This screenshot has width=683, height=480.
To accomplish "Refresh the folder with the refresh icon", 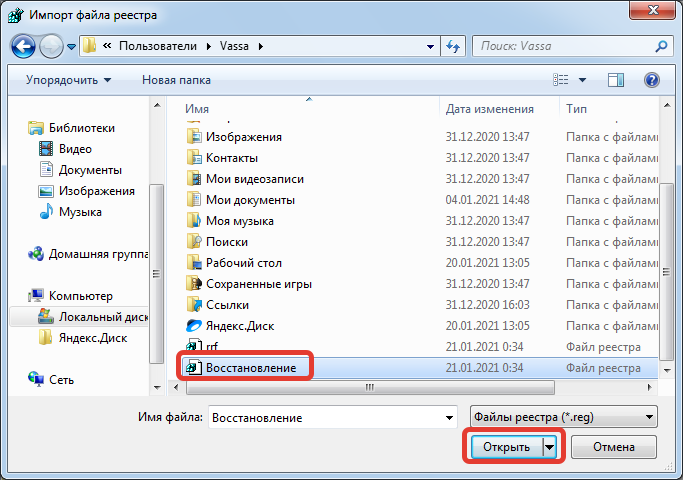I will 453,46.
